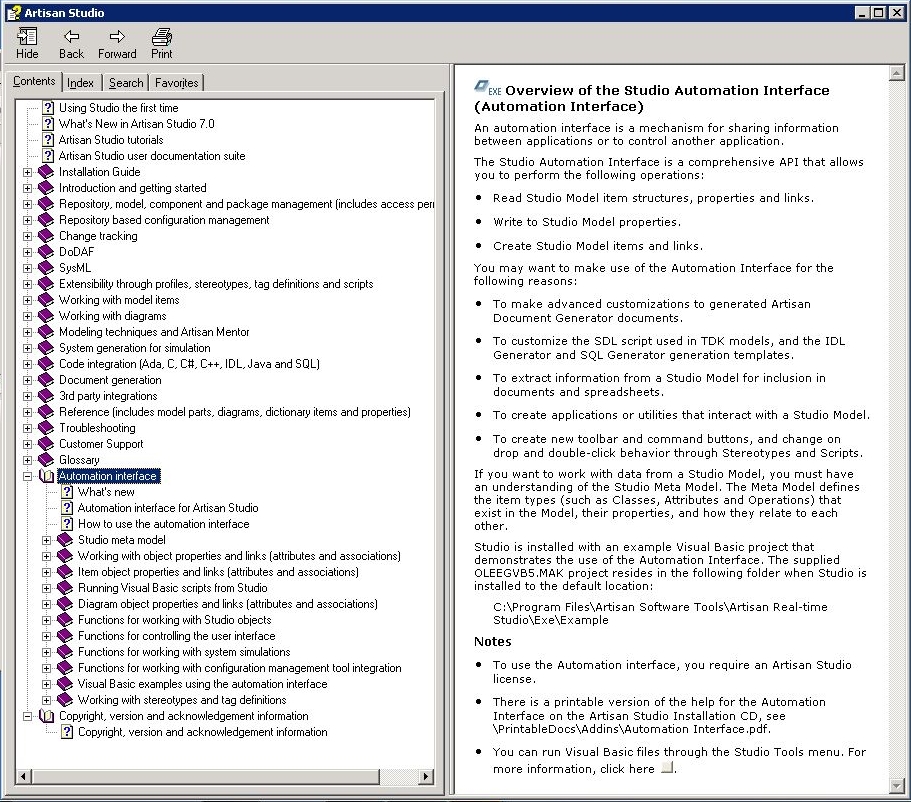The image size is (911, 802).
Task: Expand the Repository based configuration management node
Action: coord(27,220)
